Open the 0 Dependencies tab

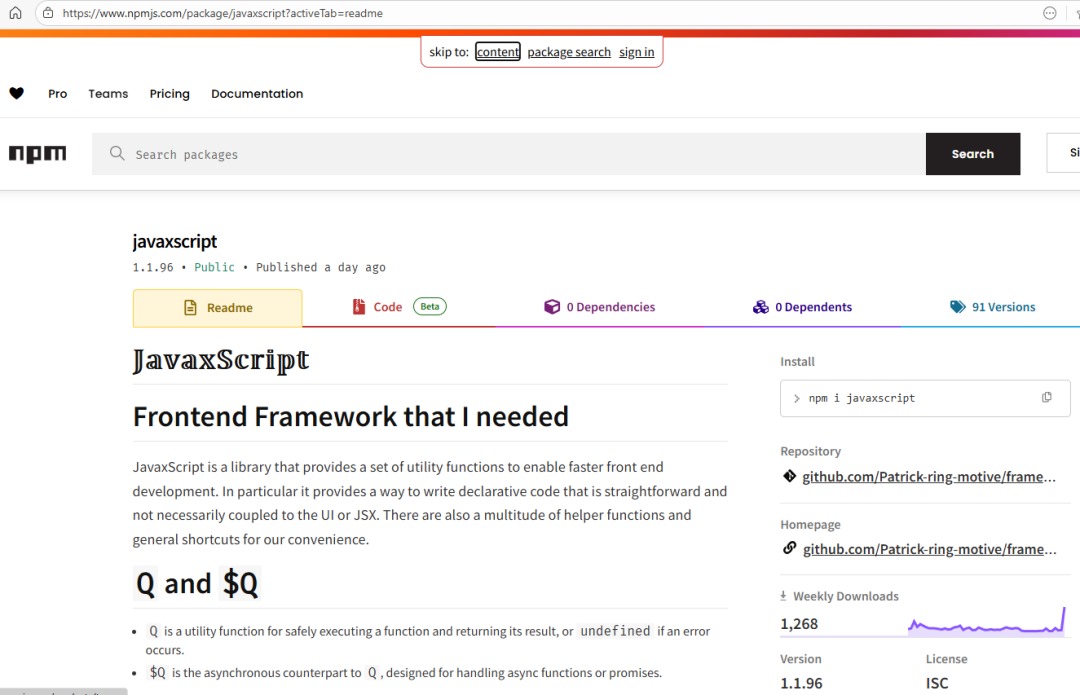[599, 307]
